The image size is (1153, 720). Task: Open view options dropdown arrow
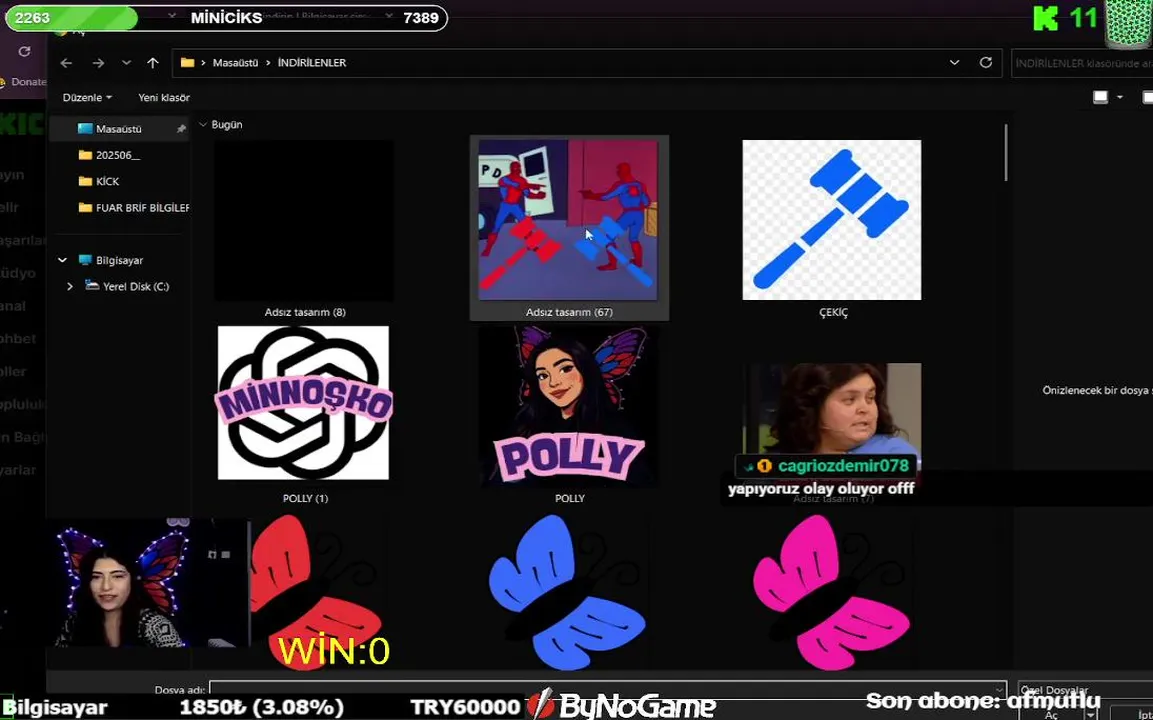(x=1120, y=97)
